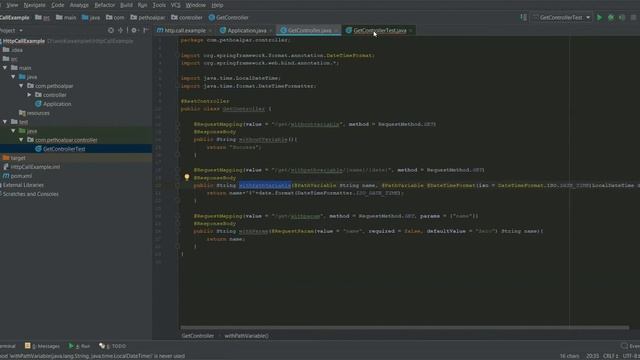Viewport: 640px width, 360px height.
Task: Collapse the com.pethoalpar package node
Action: [21, 86]
